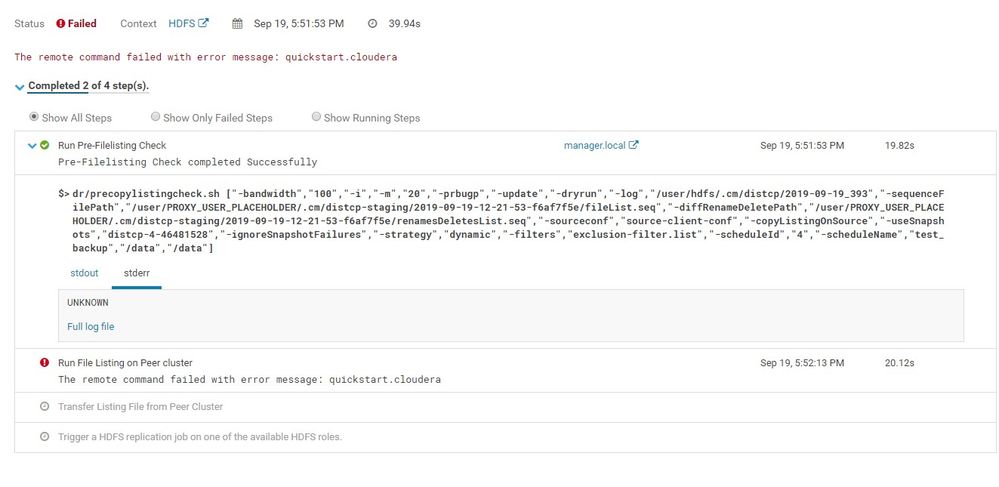Collapse the Completed 2 of 4 steps chevron
This screenshot has width=999, height=487.
(x=20, y=87)
